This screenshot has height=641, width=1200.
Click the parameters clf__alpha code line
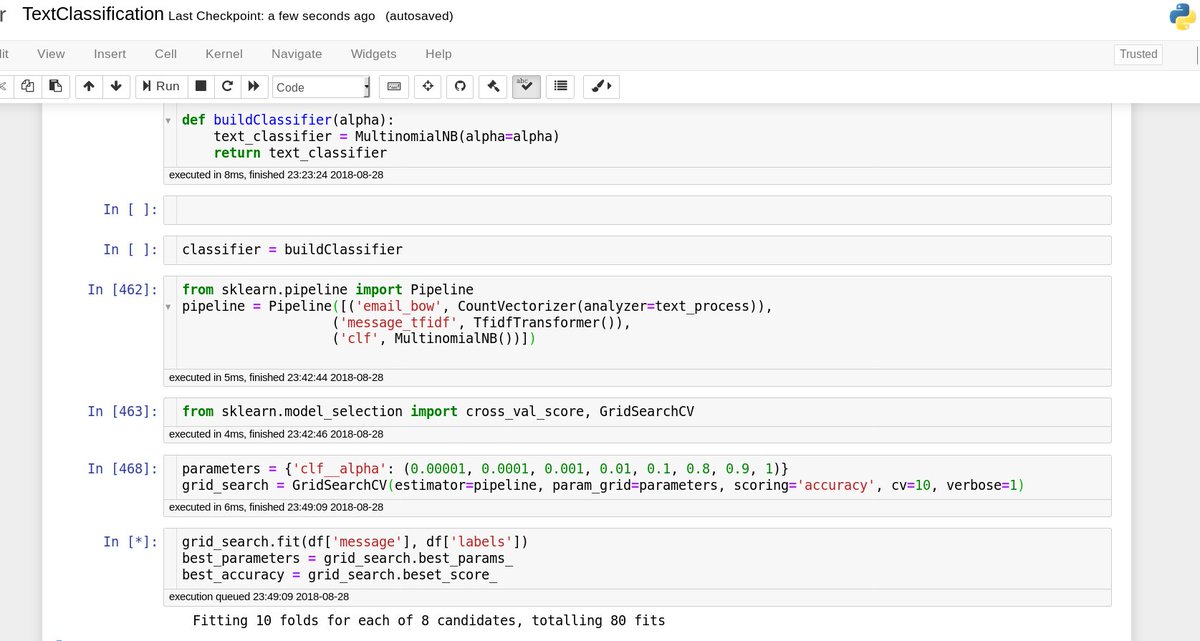(x=486, y=468)
